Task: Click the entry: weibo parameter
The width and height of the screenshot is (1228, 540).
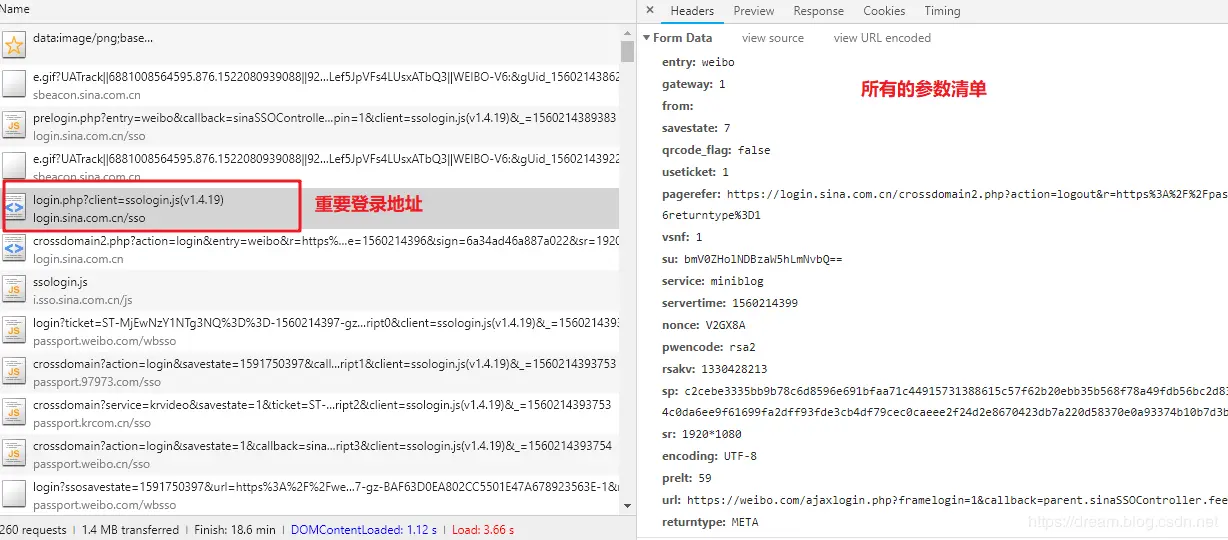Action: (698, 62)
